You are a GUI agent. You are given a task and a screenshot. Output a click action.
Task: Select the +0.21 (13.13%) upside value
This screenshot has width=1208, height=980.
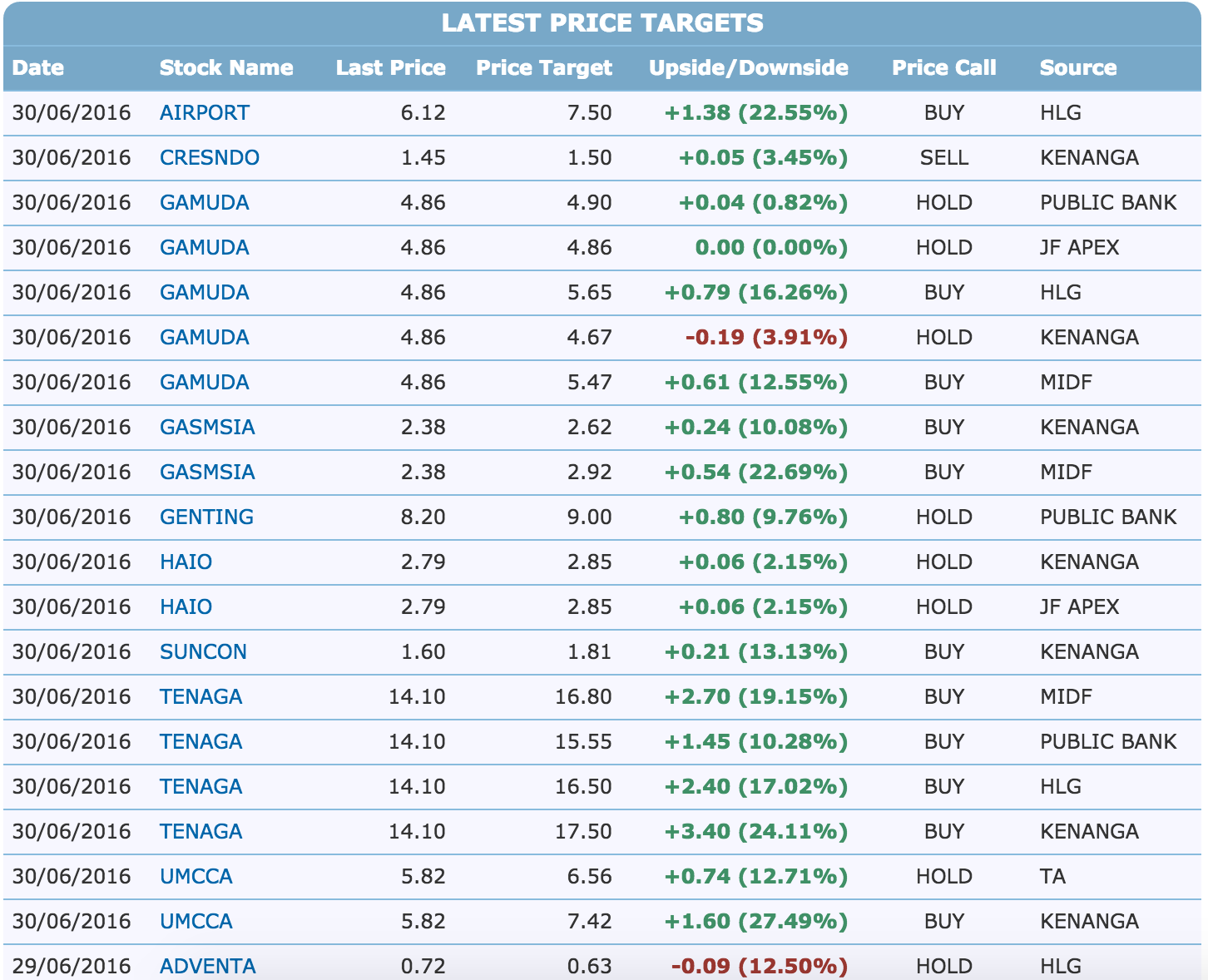point(756,652)
